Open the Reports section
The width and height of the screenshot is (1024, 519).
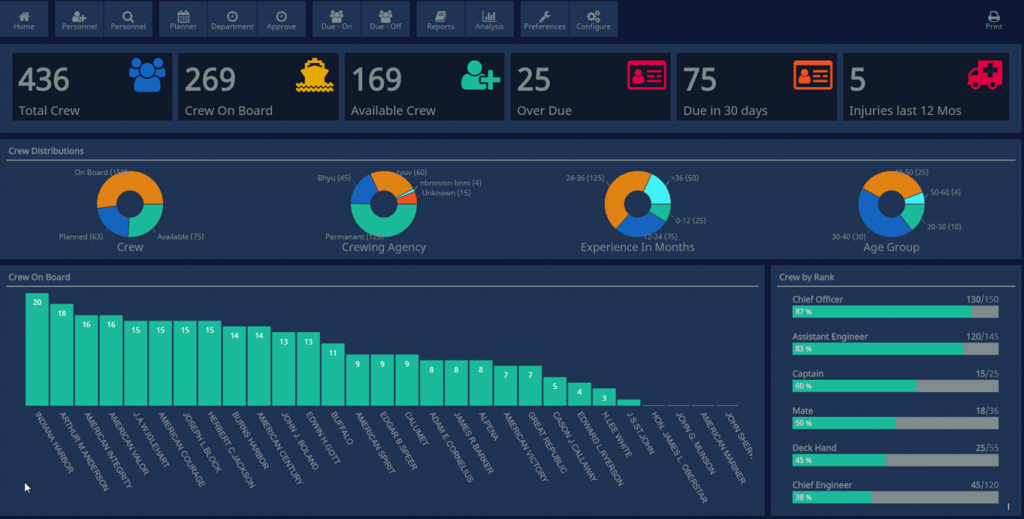click(x=441, y=19)
